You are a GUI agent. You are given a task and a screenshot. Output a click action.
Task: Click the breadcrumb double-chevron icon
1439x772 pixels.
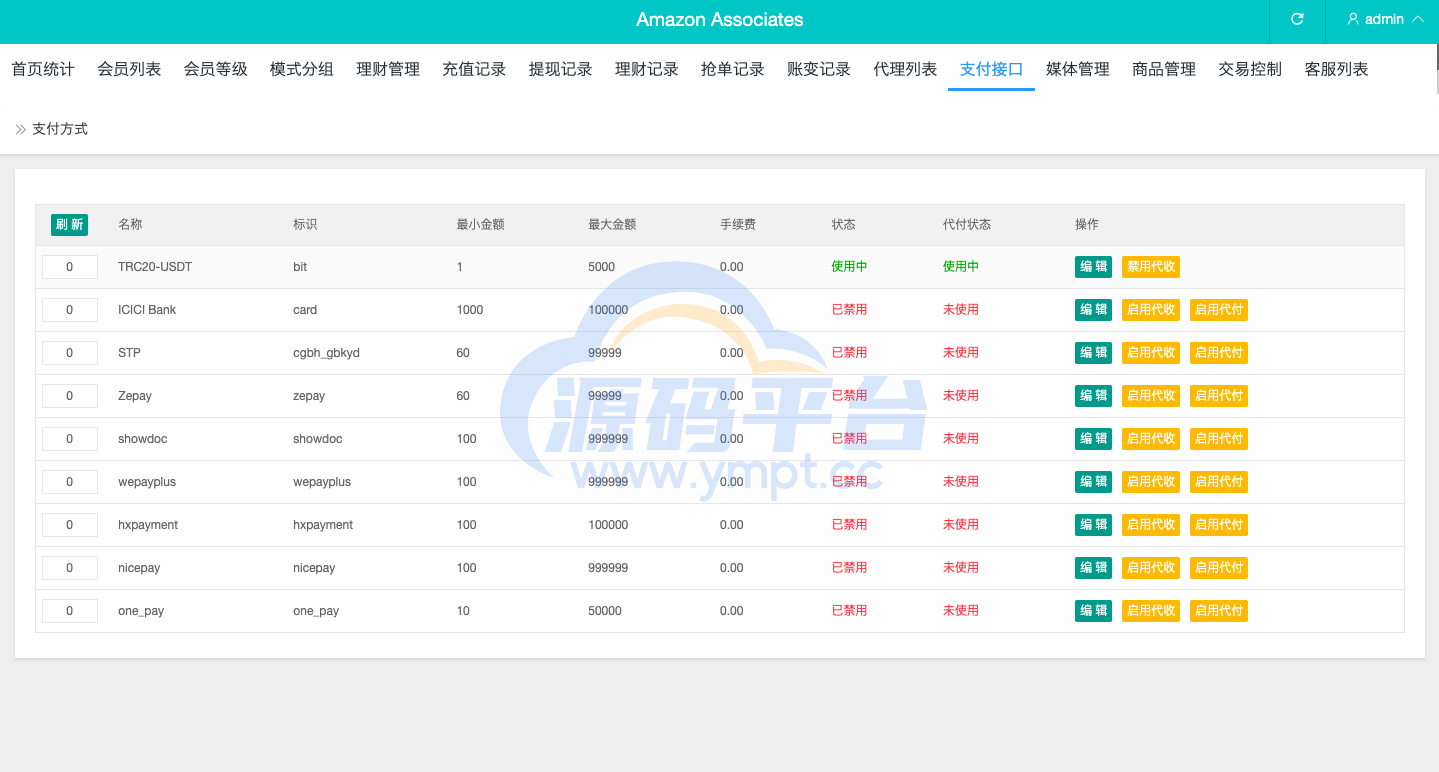pos(20,129)
